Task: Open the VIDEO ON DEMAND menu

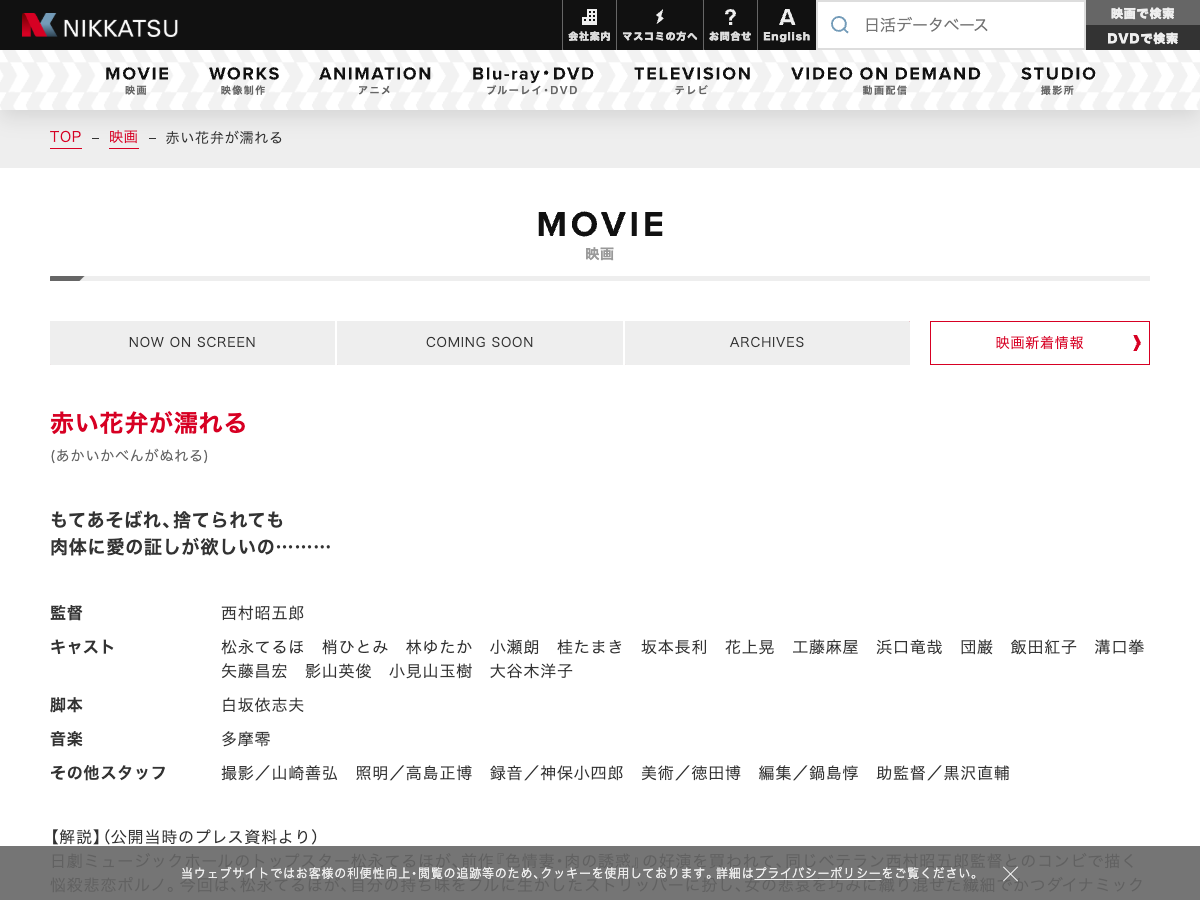Action: [x=886, y=80]
